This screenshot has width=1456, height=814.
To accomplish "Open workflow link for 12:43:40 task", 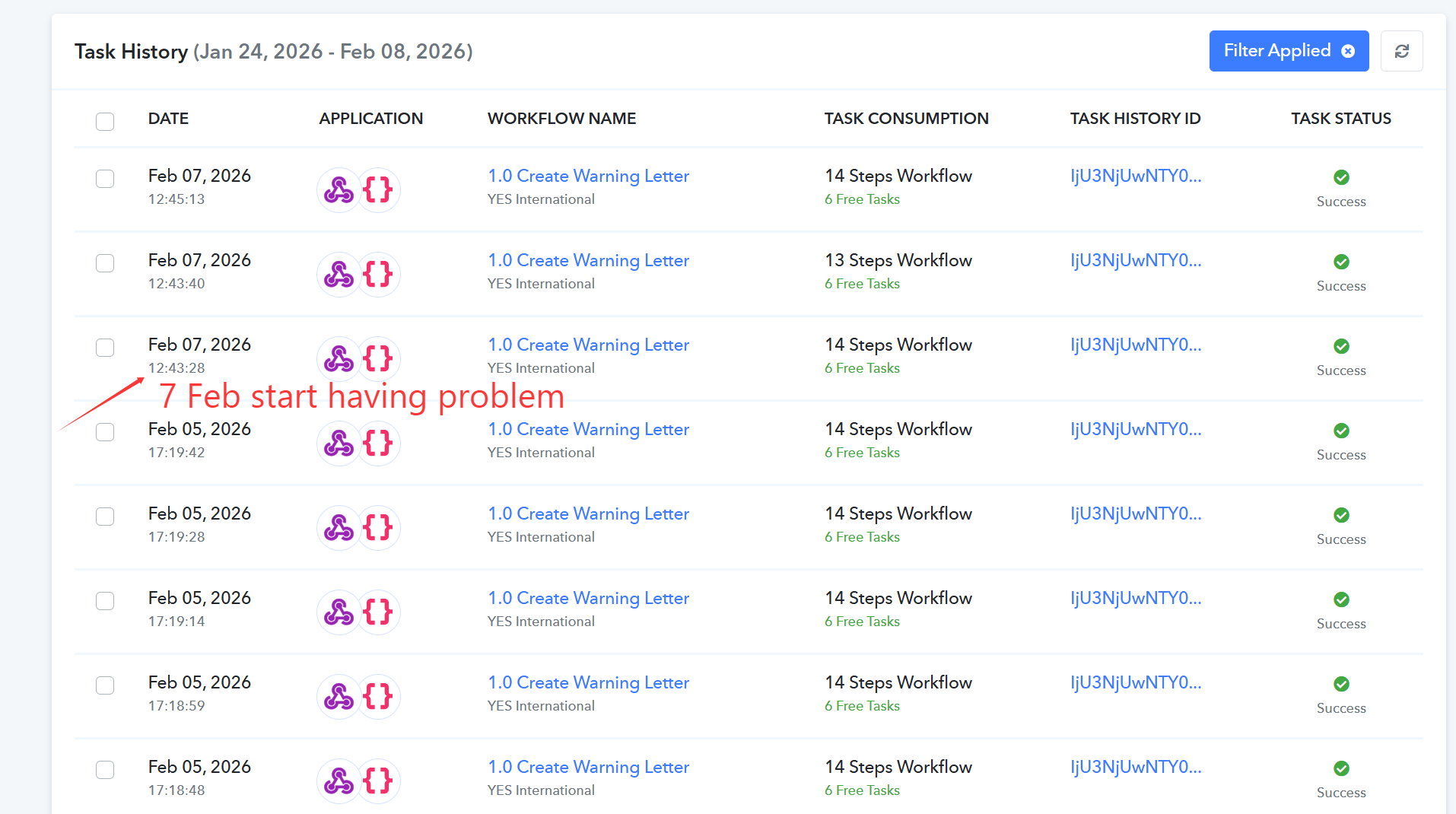I will 588,260.
